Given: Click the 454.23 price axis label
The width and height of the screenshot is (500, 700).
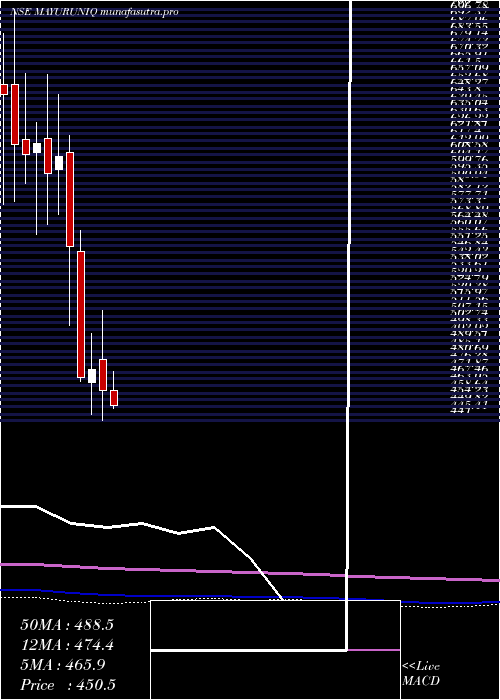Looking at the screenshot, I should coord(469,388).
